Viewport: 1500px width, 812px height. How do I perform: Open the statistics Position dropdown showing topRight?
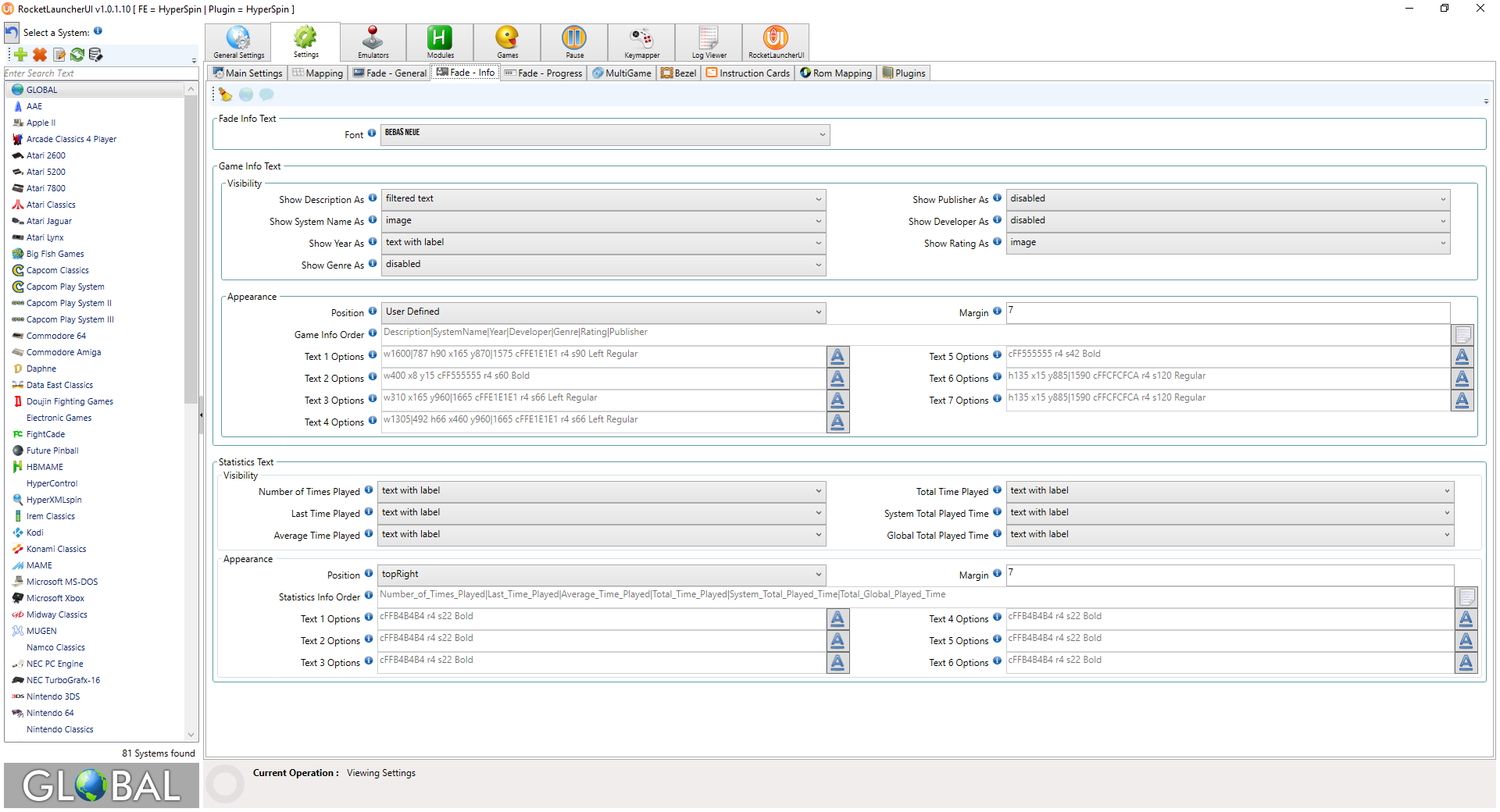tap(601, 575)
